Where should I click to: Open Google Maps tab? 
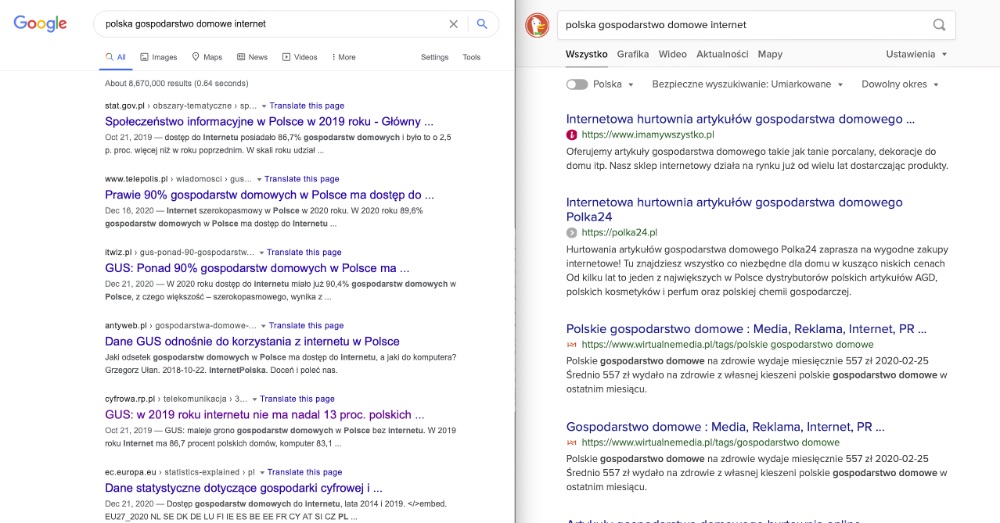point(207,57)
